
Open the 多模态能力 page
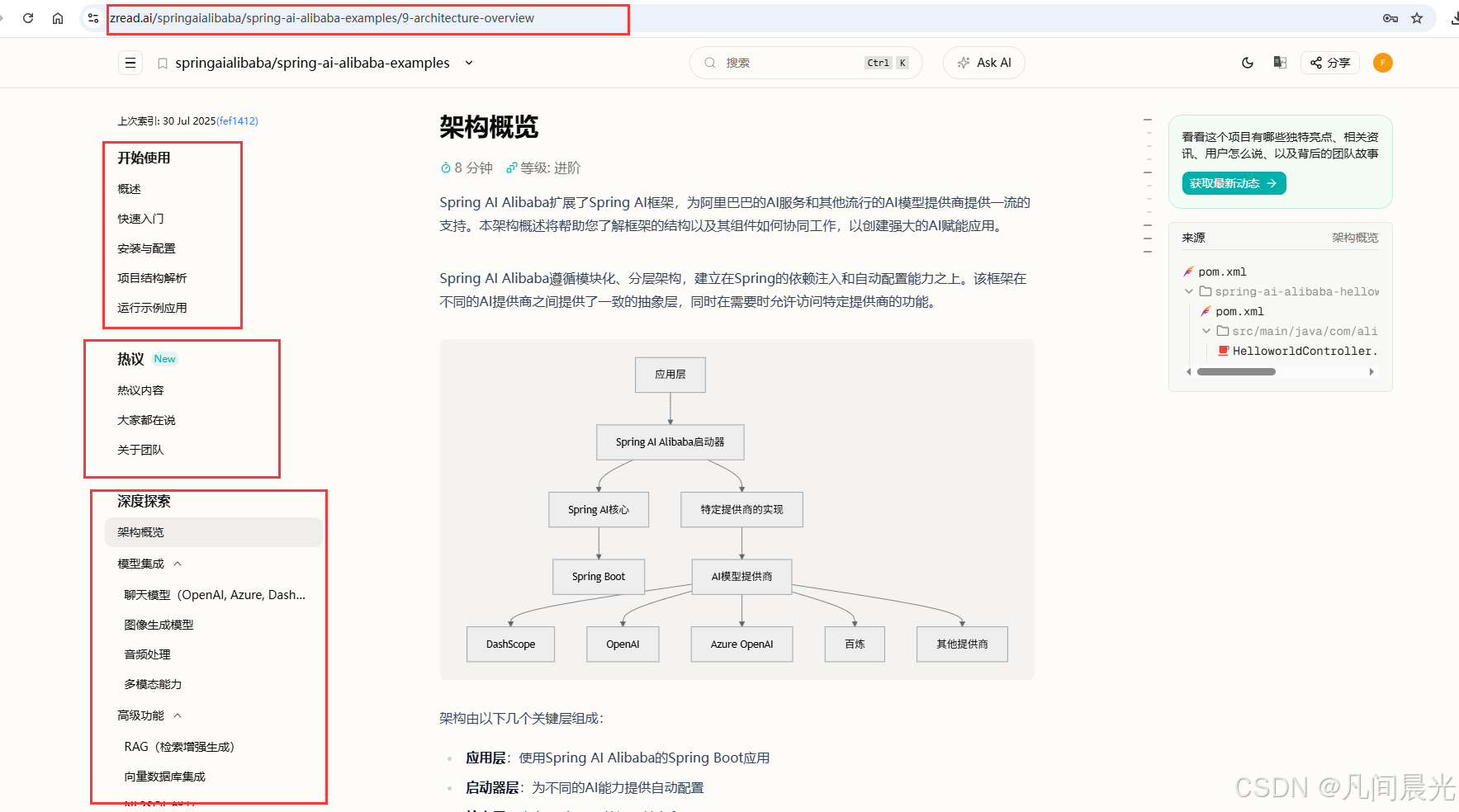pyautogui.click(x=153, y=684)
